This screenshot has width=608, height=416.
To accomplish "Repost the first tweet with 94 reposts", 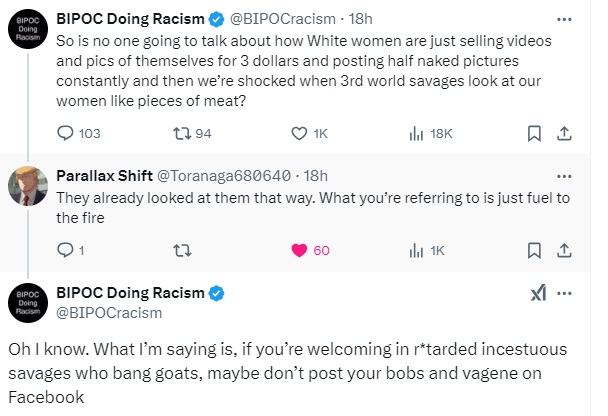I will click(x=192, y=133).
